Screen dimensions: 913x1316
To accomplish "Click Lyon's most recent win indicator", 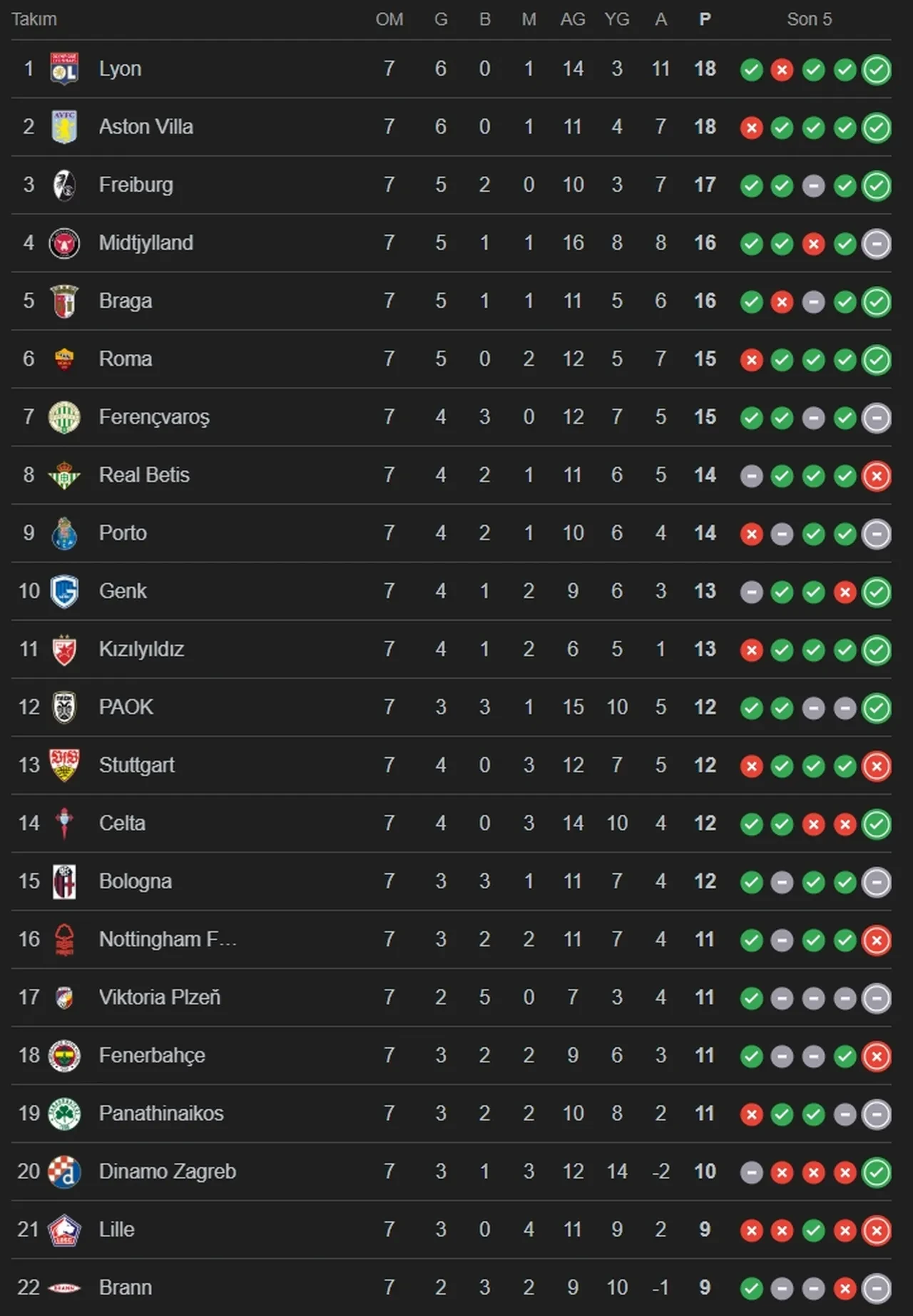I will pos(877,70).
